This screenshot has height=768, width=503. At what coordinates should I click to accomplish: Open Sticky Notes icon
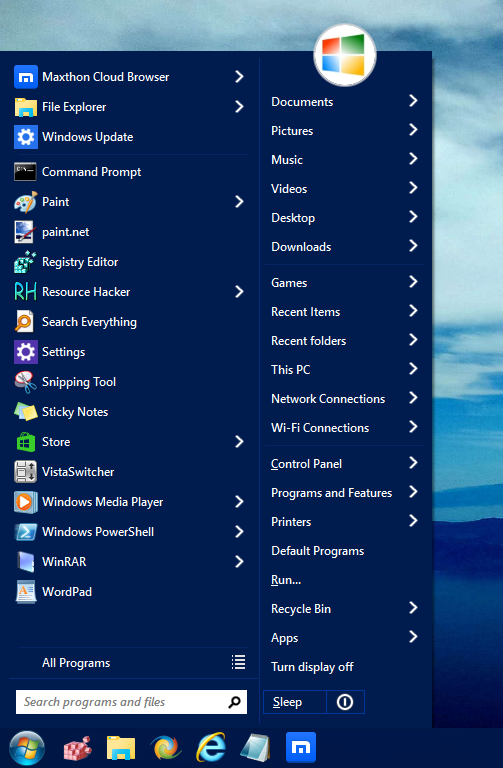pyautogui.click(x=25, y=412)
